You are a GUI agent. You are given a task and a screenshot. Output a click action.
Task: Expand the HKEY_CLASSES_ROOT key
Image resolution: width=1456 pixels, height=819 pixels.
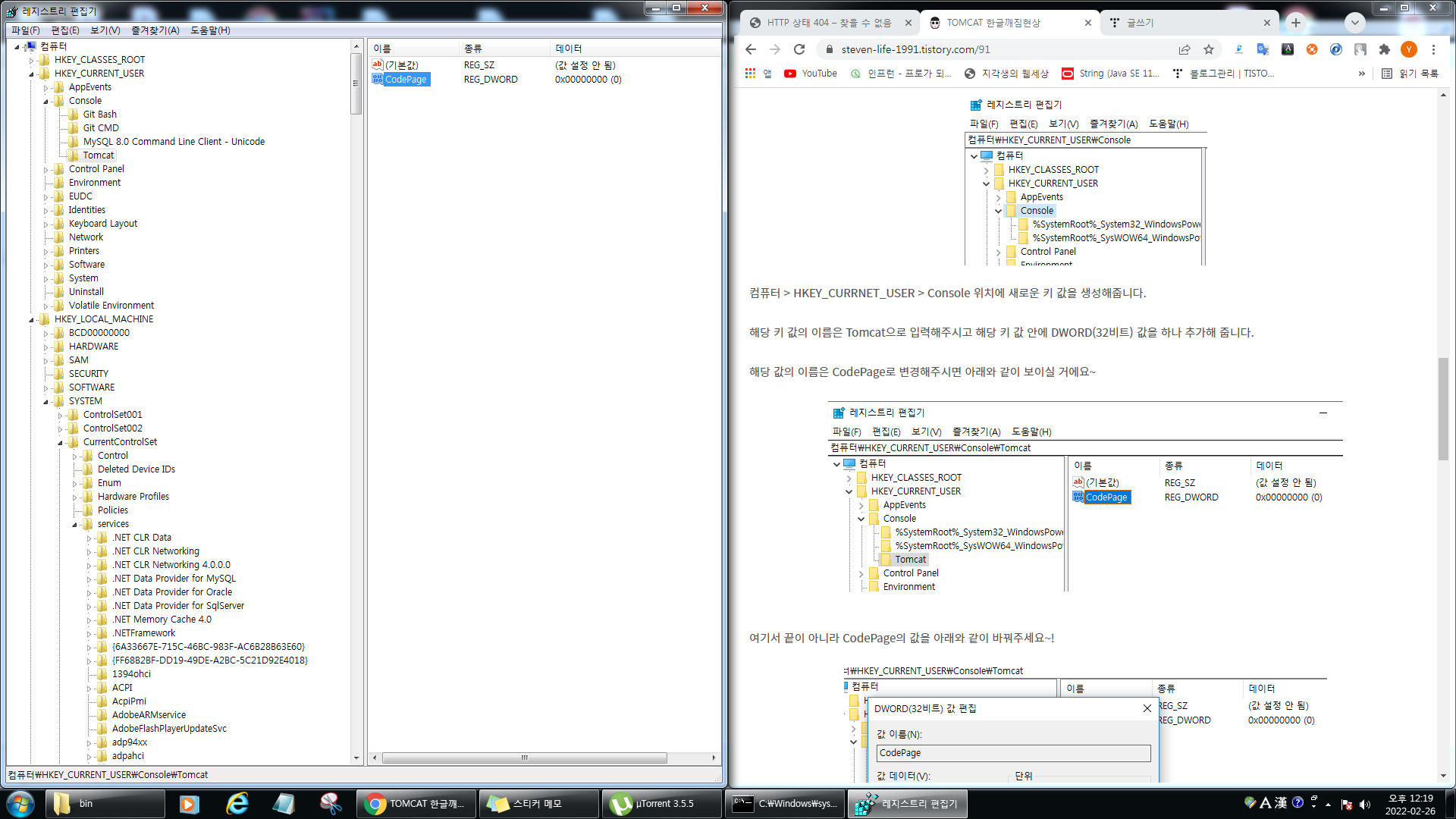pos(32,60)
